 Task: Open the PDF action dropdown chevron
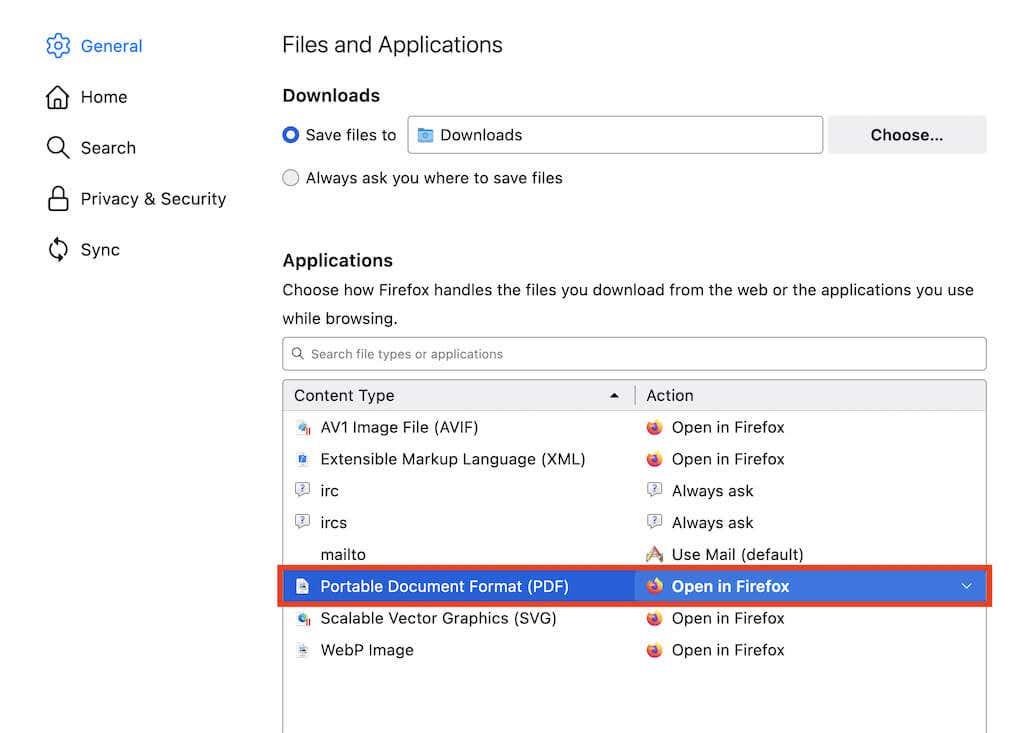coord(966,587)
